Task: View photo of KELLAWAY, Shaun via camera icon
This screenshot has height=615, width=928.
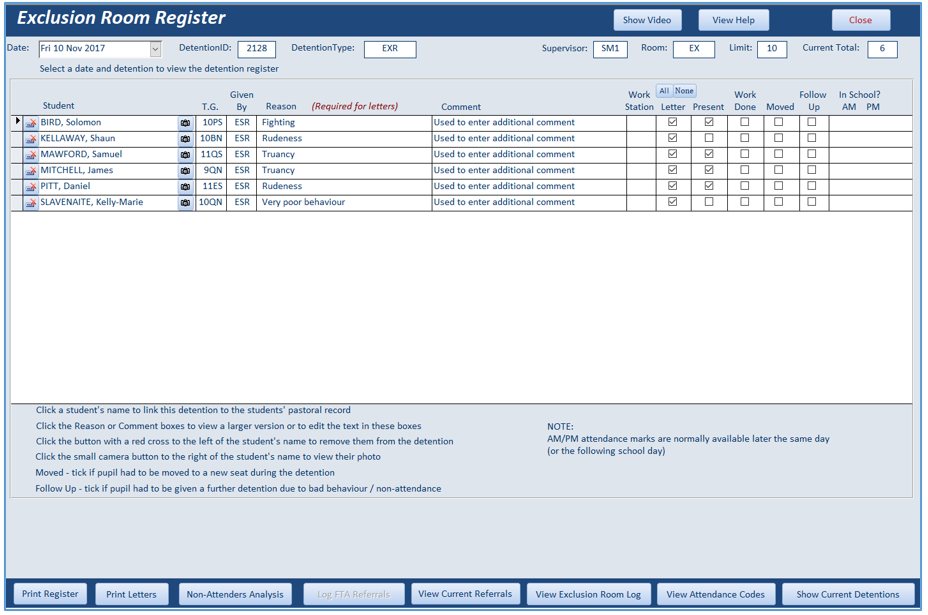Action: click(185, 139)
